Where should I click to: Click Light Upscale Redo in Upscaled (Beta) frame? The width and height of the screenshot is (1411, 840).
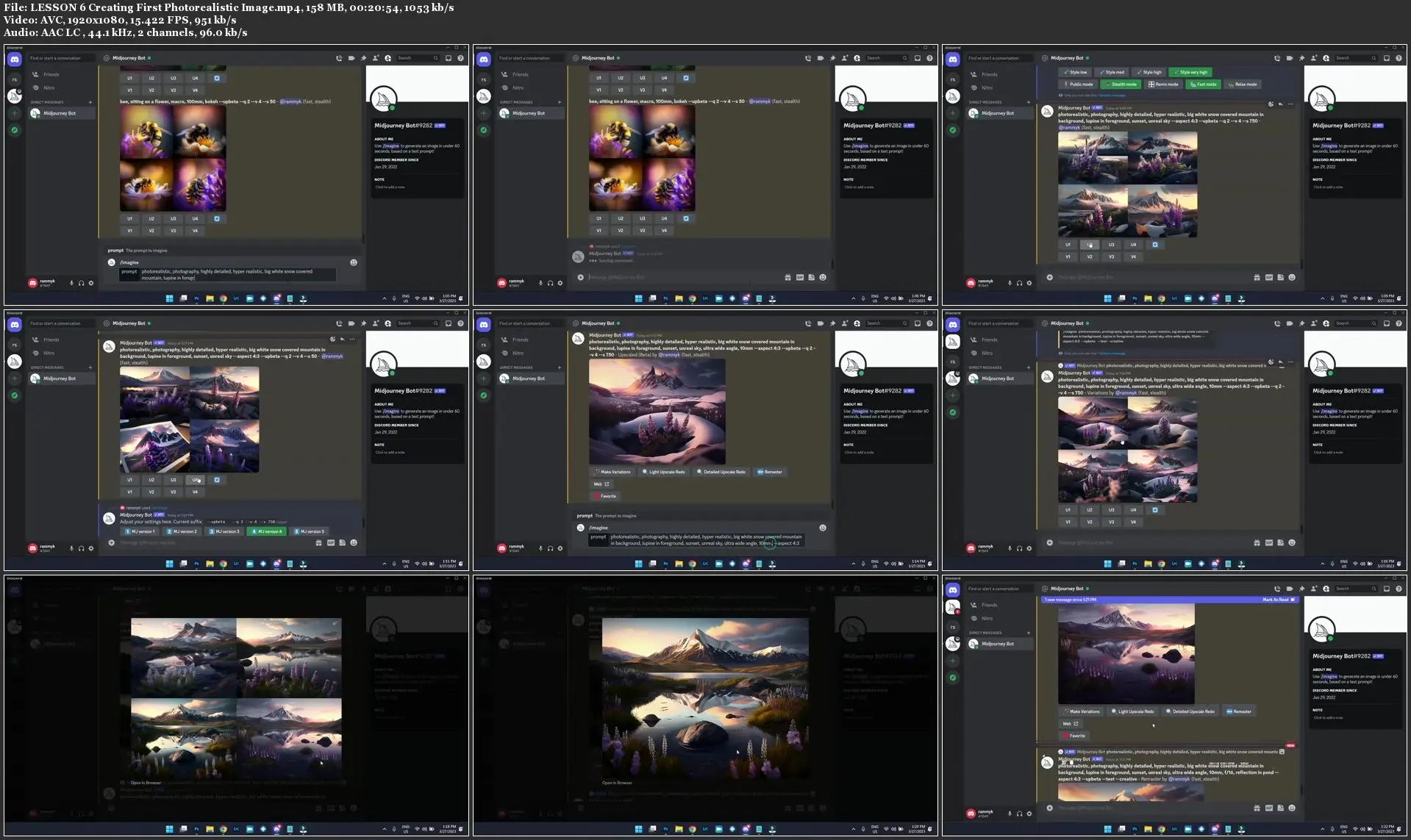click(x=664, y=472)
